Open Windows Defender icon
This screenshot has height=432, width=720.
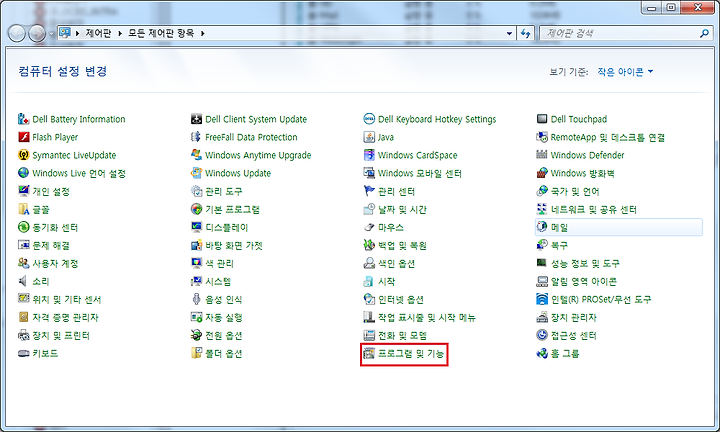tap(542, 155)
